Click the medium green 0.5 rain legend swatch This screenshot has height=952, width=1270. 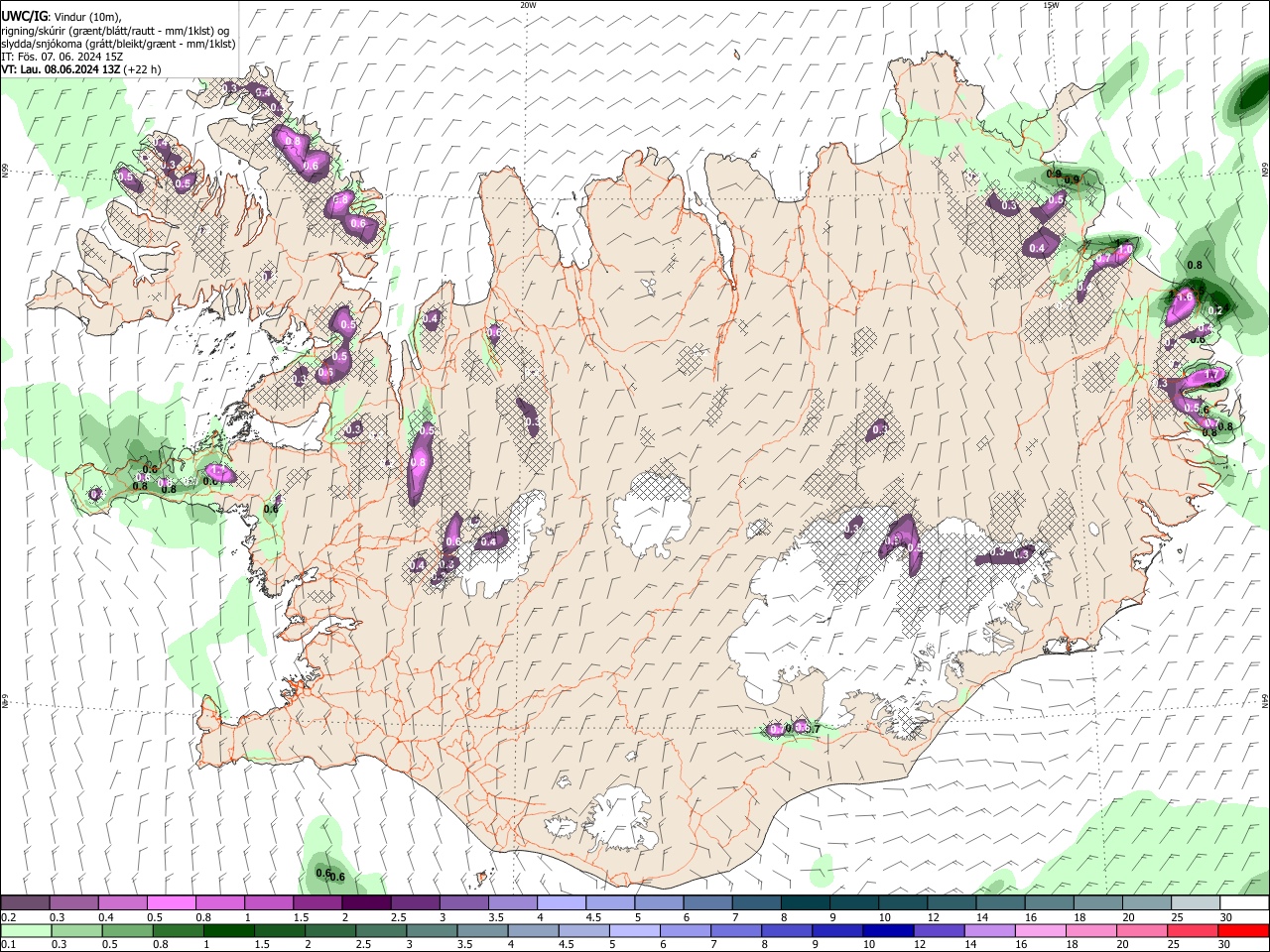click(127, 931)
